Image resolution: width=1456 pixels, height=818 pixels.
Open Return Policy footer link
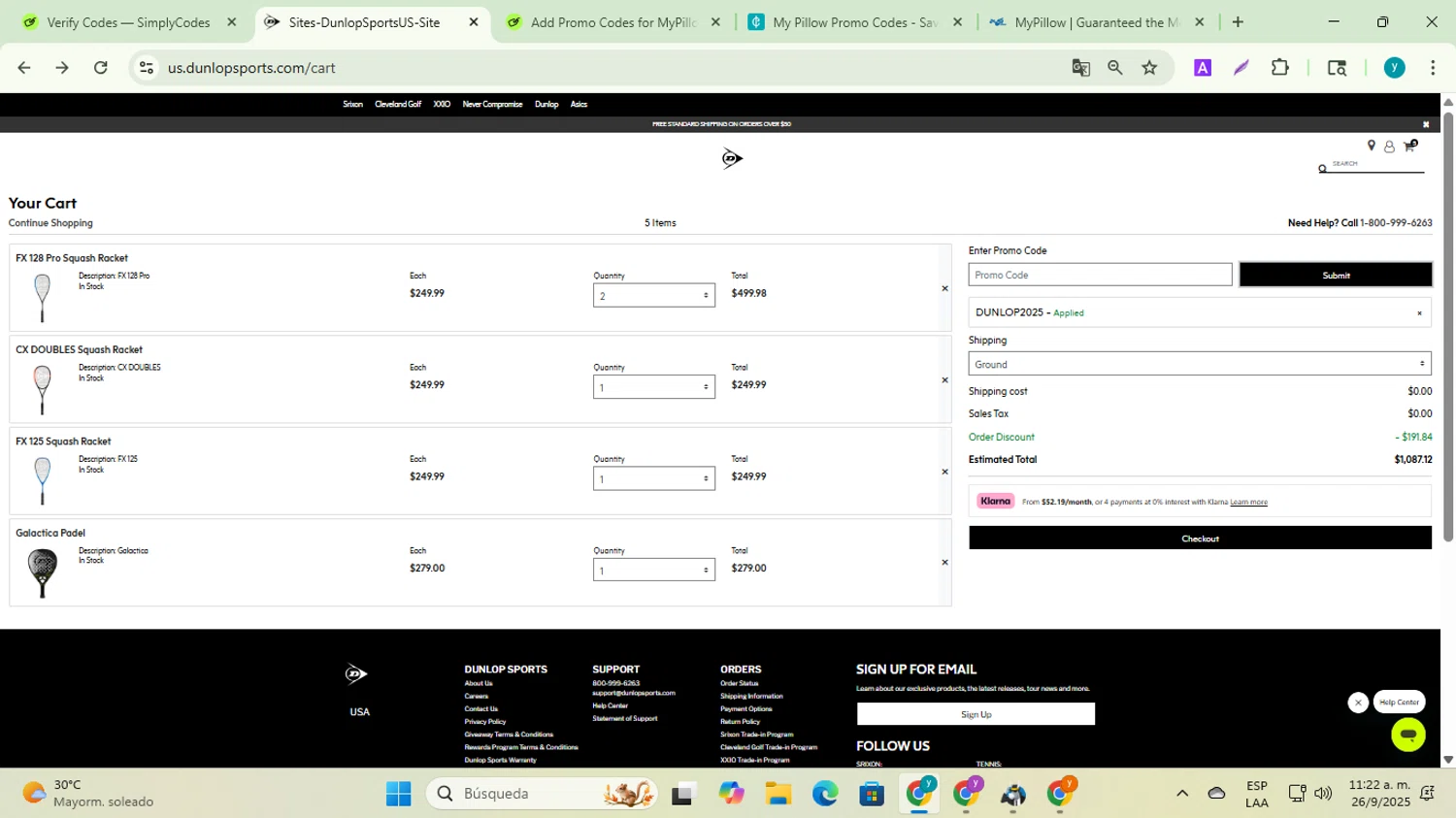[x=740, y=722]
